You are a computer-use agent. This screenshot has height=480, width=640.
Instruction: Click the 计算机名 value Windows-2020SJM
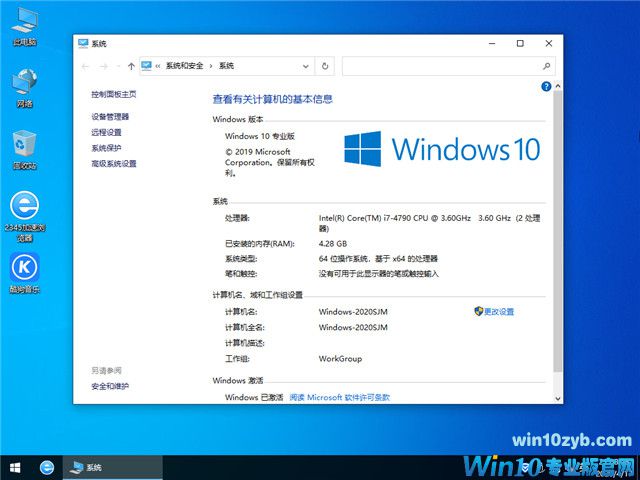353,312
